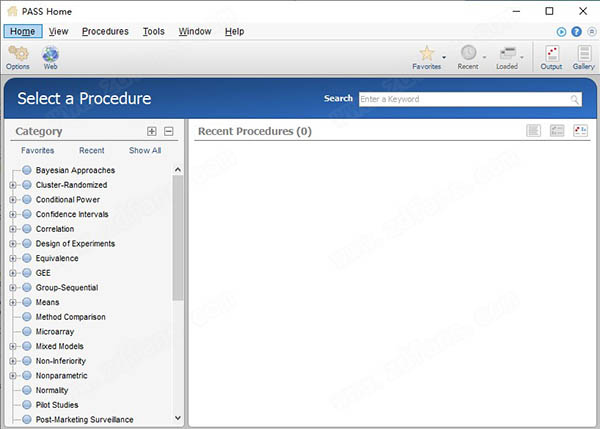Switch Recent Procedures to thumbnail view icon
Image resolution: width=600 pixels, height=429 pixels.
[580, 131]
